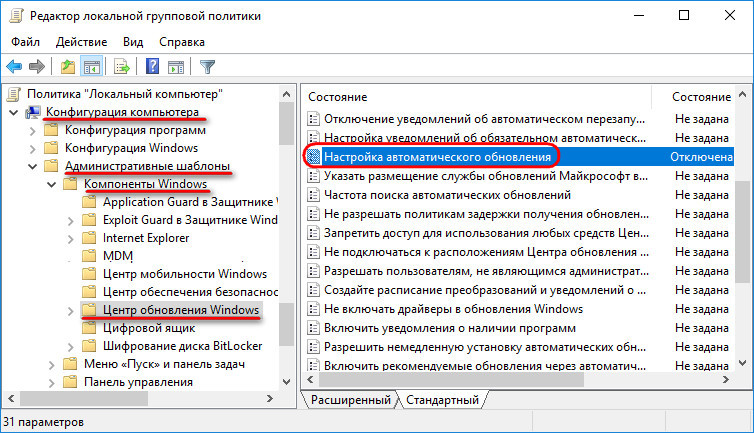Expand the Internet Explorer tree node

coord(70,239)
